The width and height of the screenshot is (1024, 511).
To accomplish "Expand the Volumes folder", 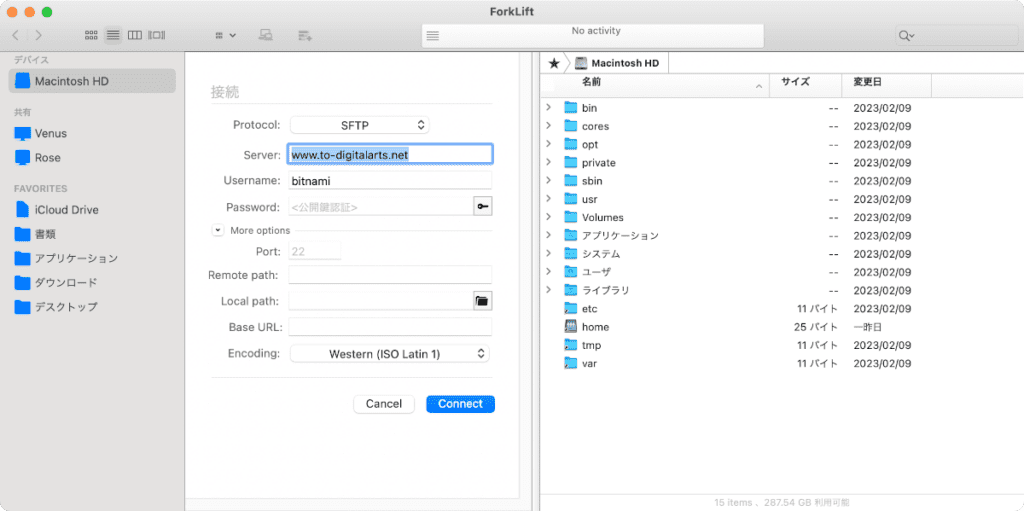I will (x=549, y=217).
